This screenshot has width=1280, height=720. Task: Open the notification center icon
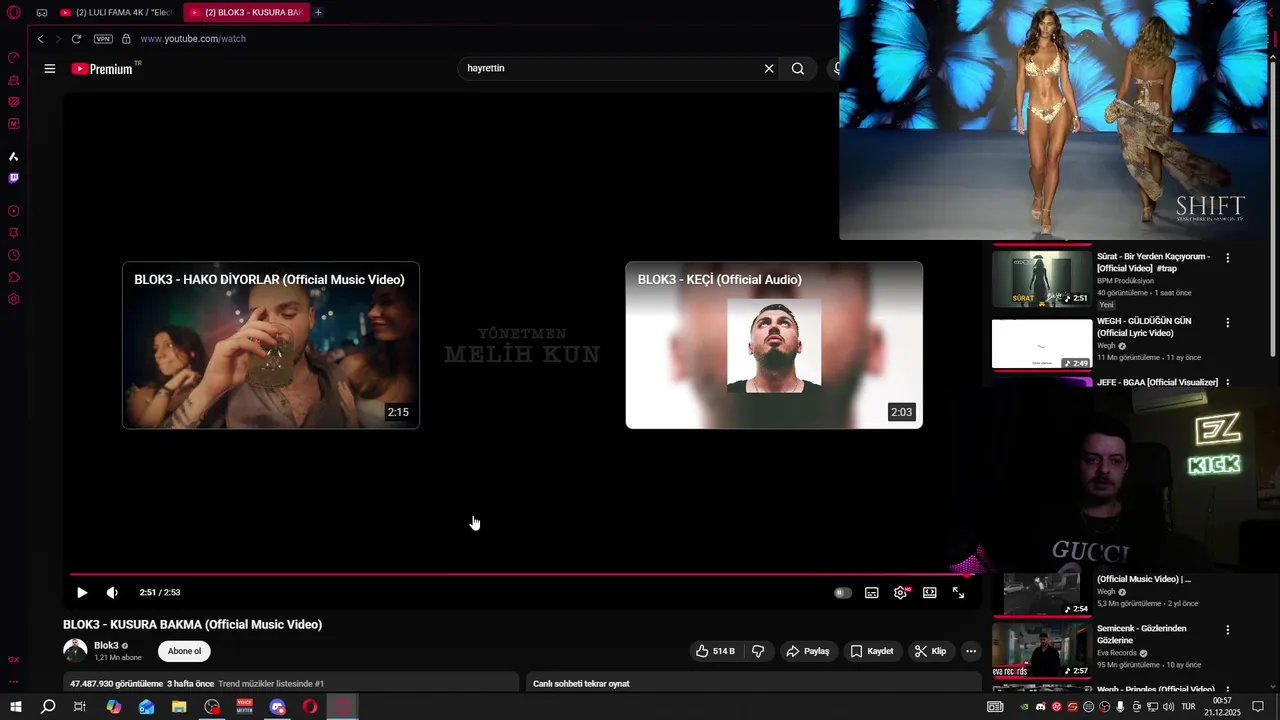(1259, 707)
